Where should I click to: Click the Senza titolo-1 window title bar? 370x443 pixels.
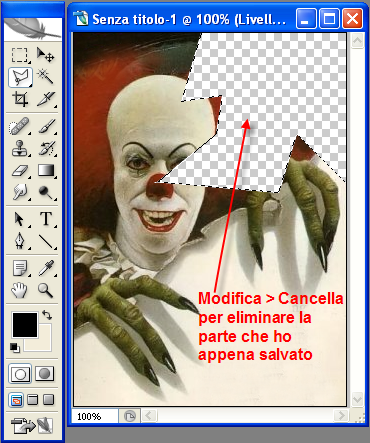pyautogui.click(x=217, y=19)
